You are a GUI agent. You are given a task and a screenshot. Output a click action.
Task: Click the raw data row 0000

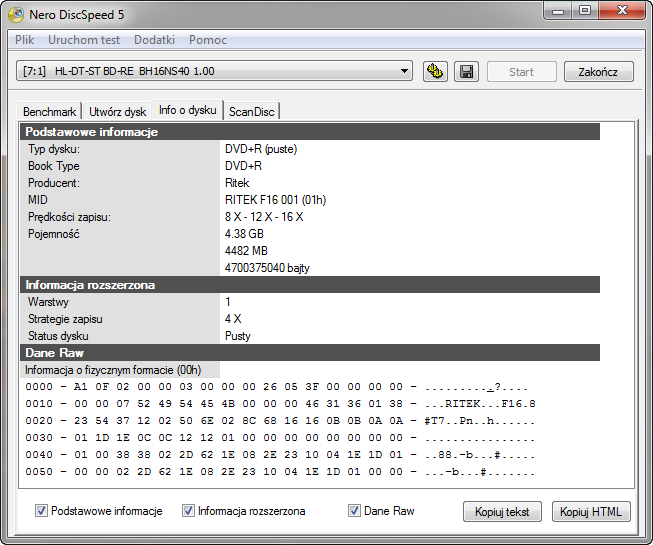coord(276,387)
